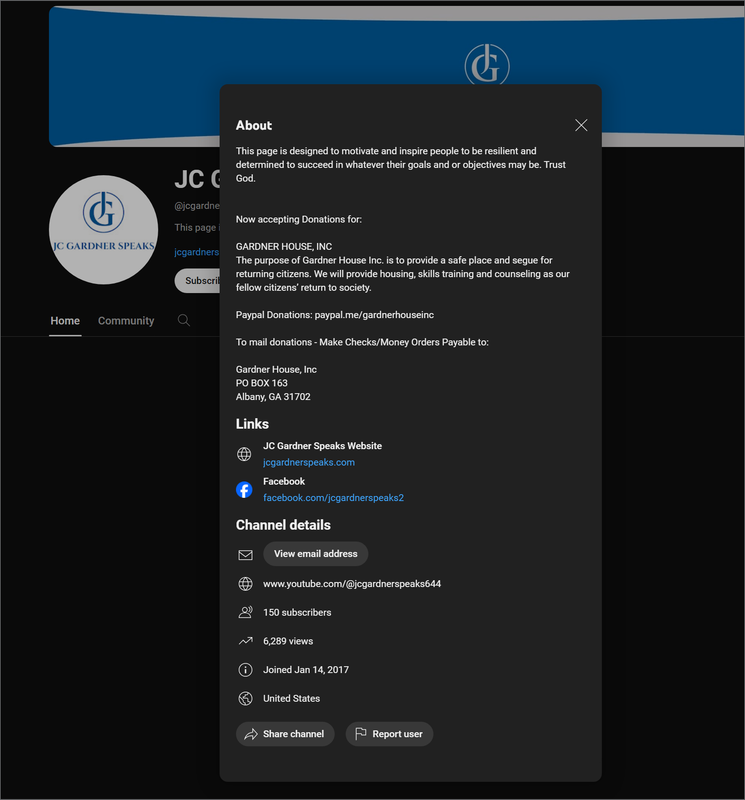Click the channel search magnifier icon
This screenshot has width=745, height=800.
[184, 320]
